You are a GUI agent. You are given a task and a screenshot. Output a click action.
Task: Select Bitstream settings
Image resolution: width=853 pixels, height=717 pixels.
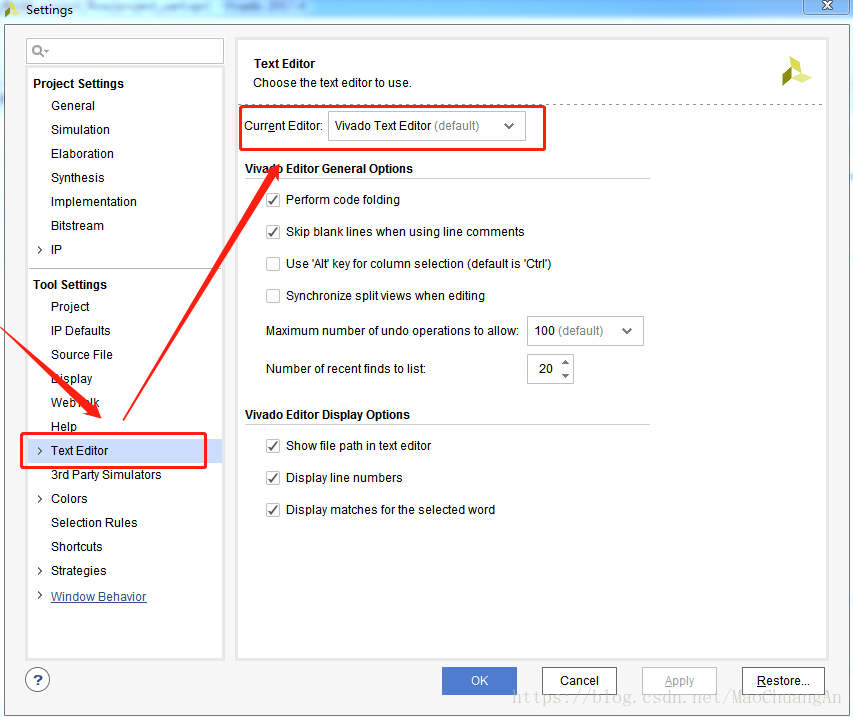pos(77,226)
